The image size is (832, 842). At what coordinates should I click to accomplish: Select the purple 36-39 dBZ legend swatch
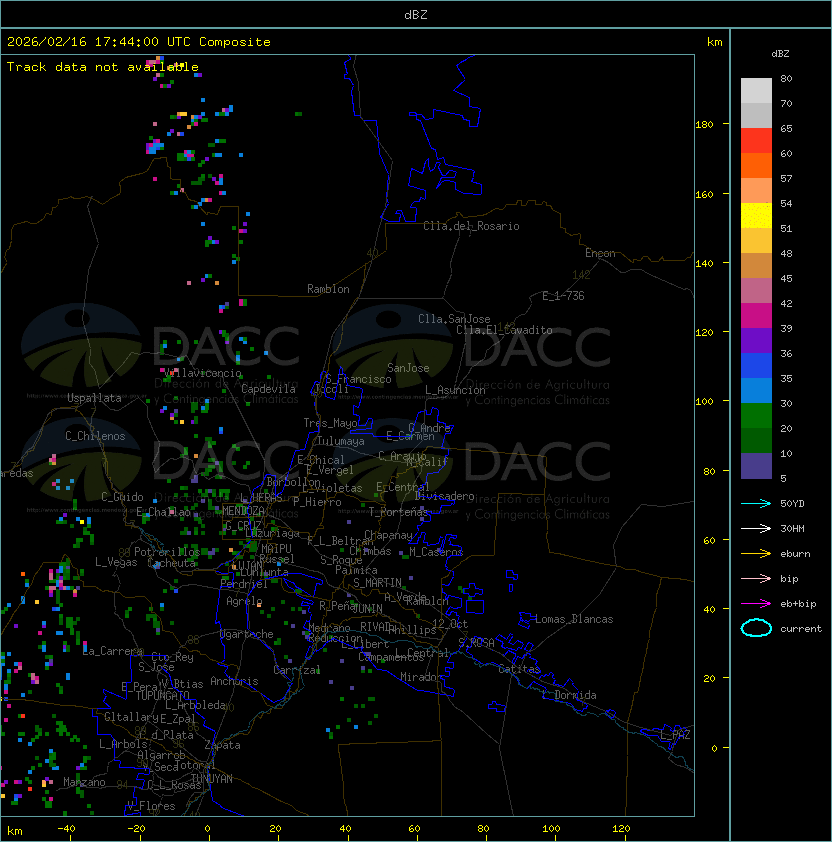[756, 340]
